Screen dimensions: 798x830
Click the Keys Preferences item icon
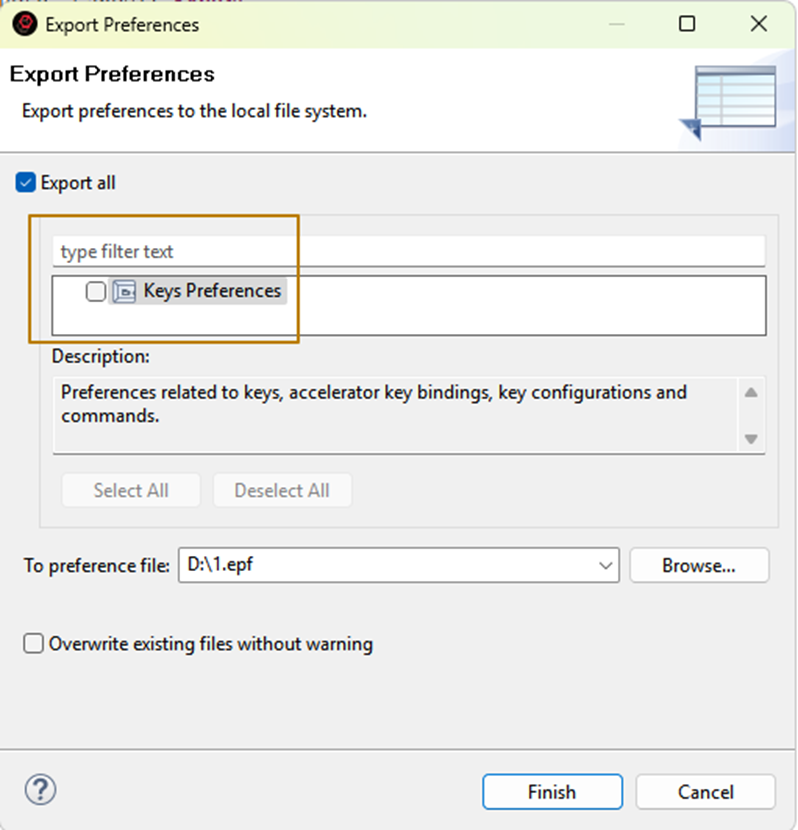[x=124, y=292]
